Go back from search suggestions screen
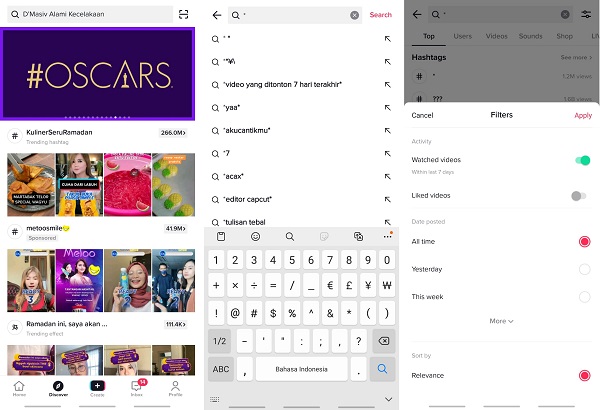Viewport: 600px width, 410px height. pyautogui.click(x=217, y=15)
